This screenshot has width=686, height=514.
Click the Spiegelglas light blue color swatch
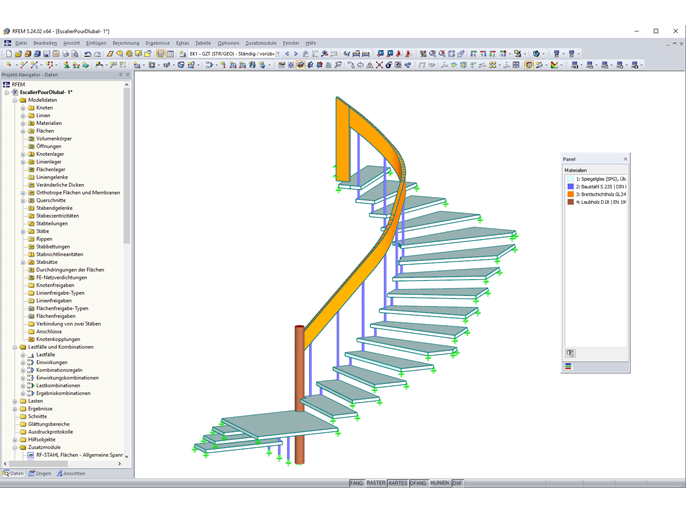tap(570, 179)
